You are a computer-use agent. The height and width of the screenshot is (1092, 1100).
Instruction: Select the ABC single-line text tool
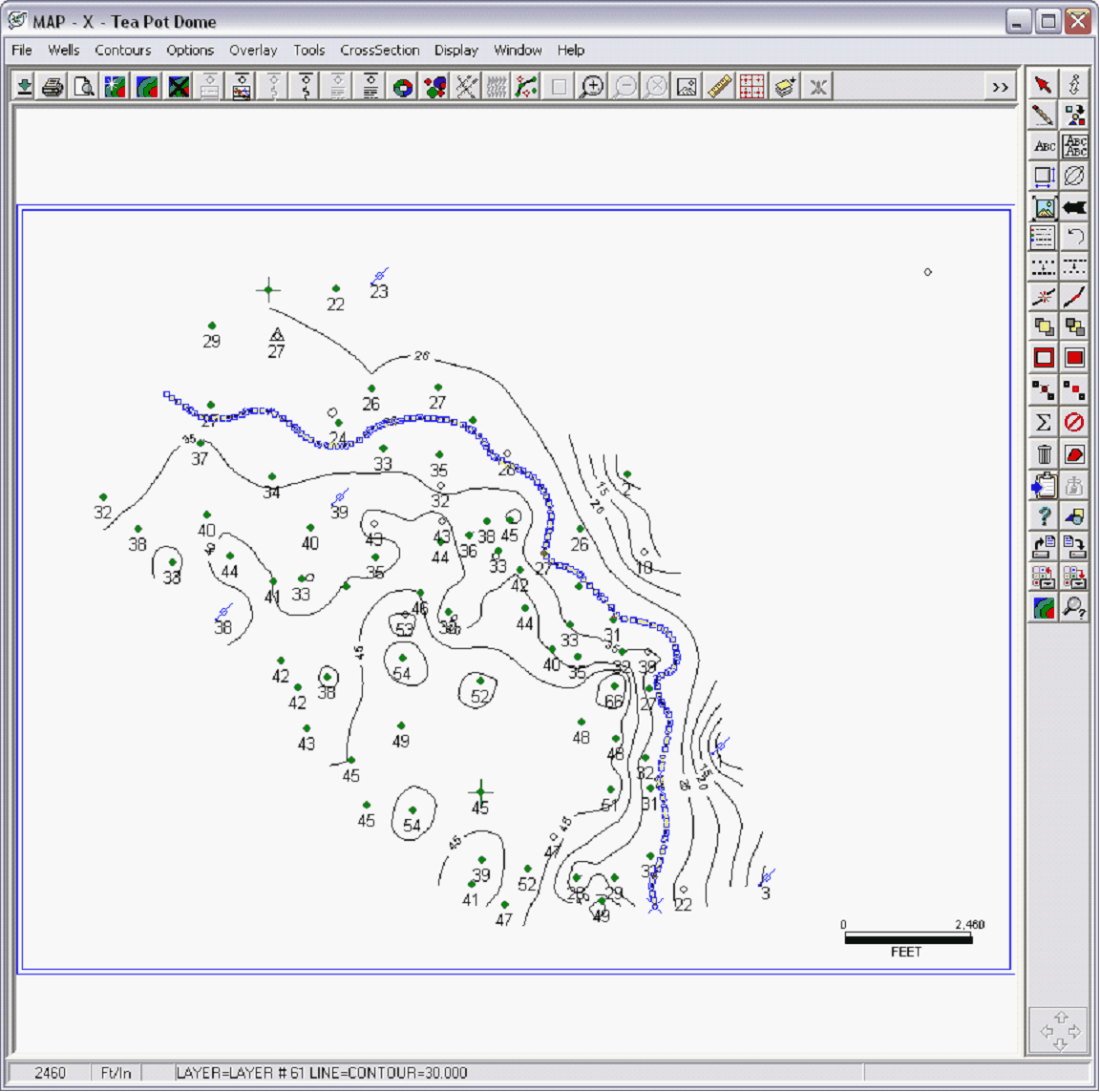tap(1044, 146)
